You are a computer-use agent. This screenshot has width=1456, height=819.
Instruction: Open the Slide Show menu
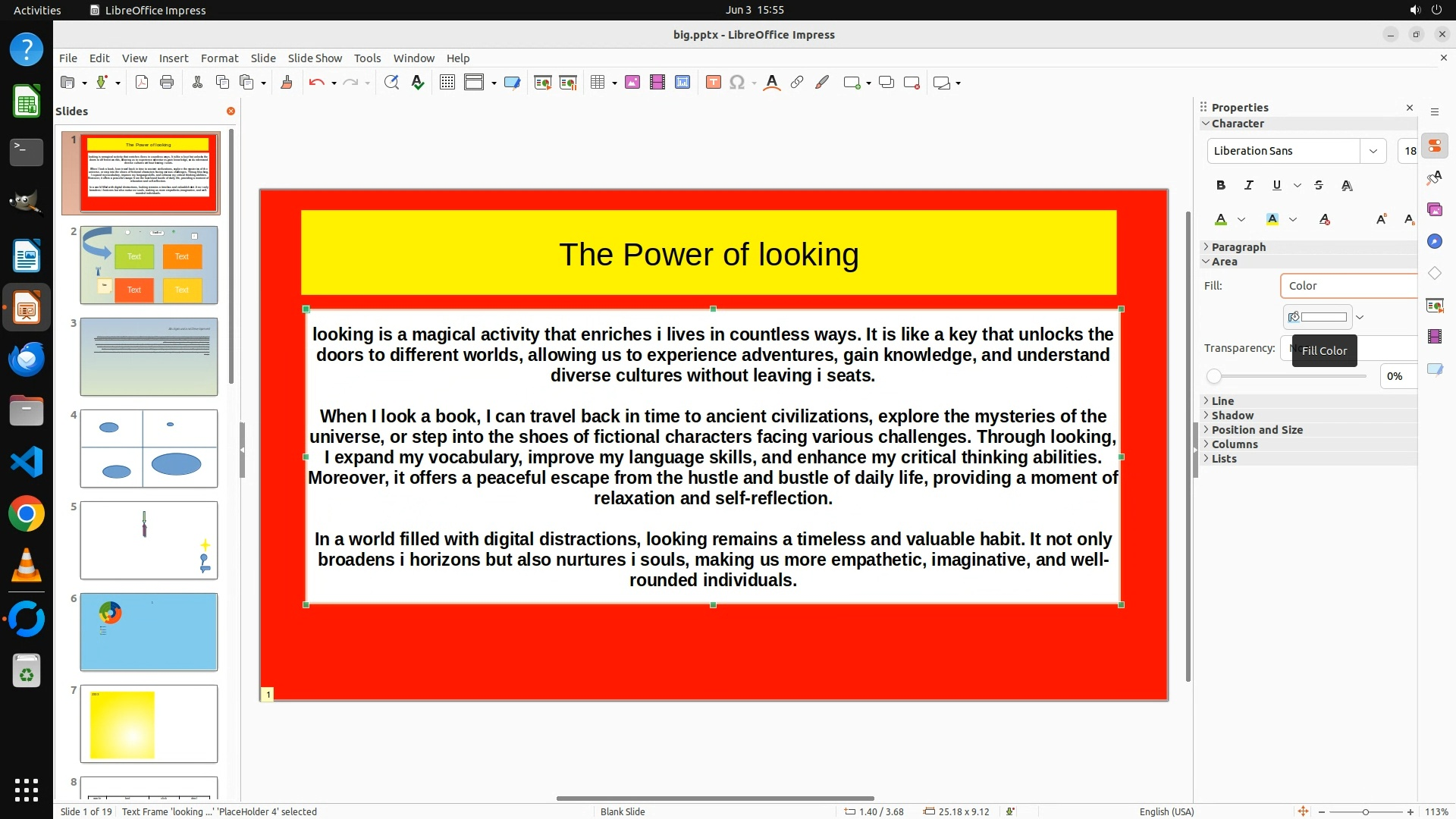[x=315, y=58]
